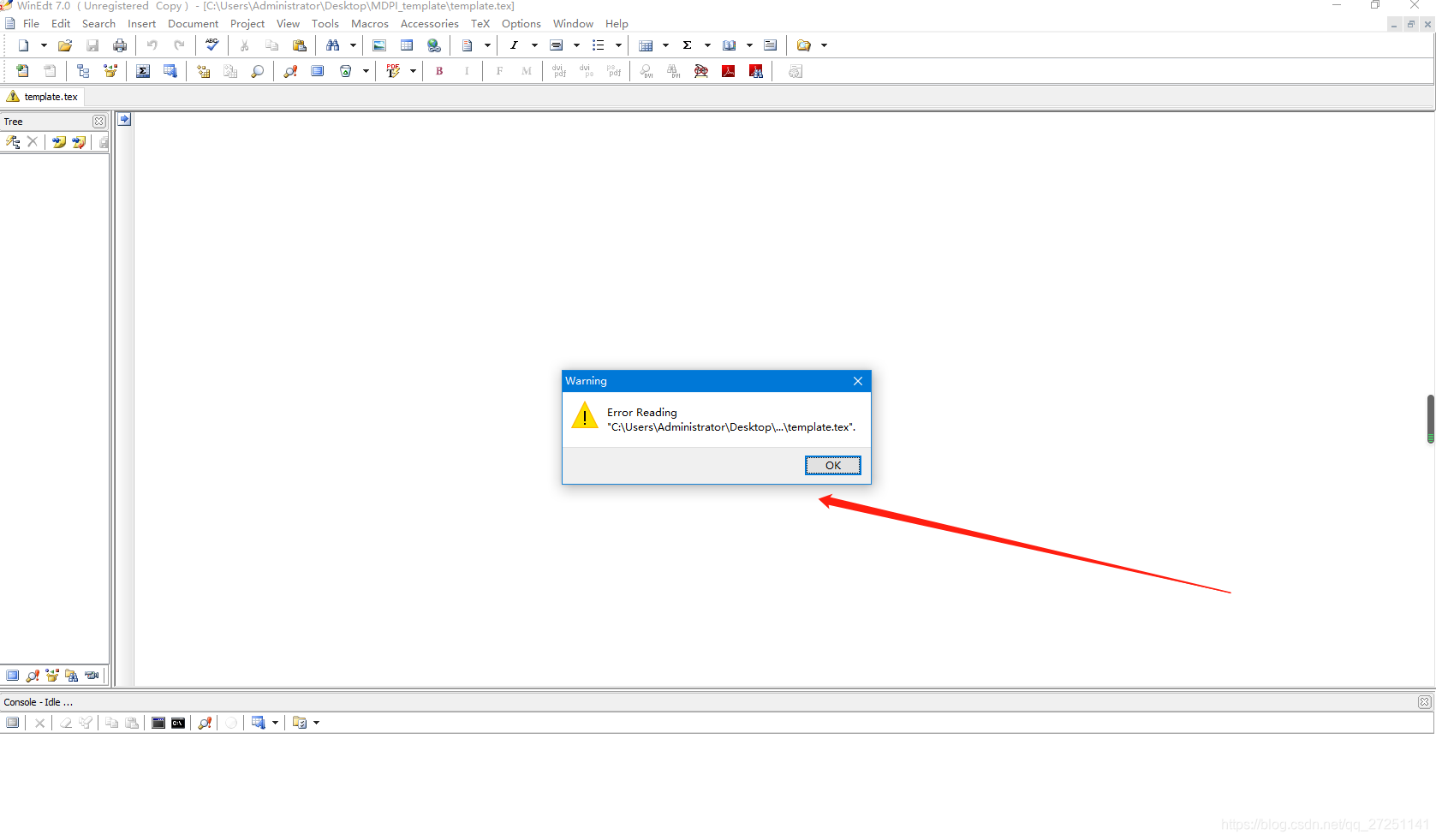
Task: Open the Project menu
Action: coord(247,24)
